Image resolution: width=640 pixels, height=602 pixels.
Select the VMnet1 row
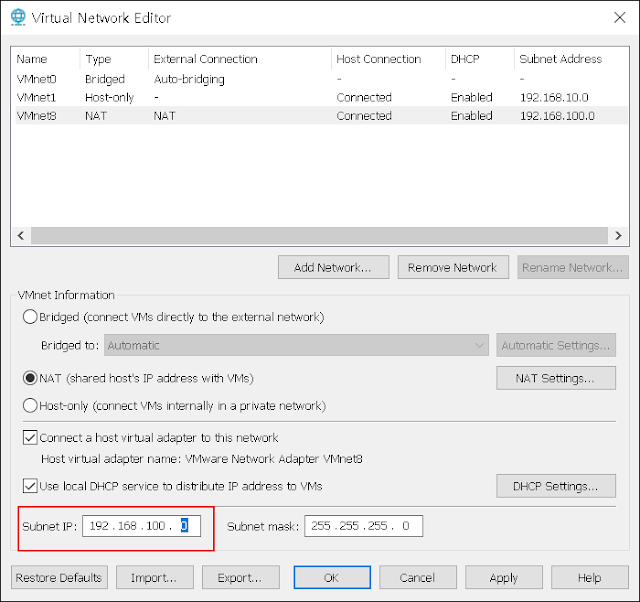pos(321,97)
